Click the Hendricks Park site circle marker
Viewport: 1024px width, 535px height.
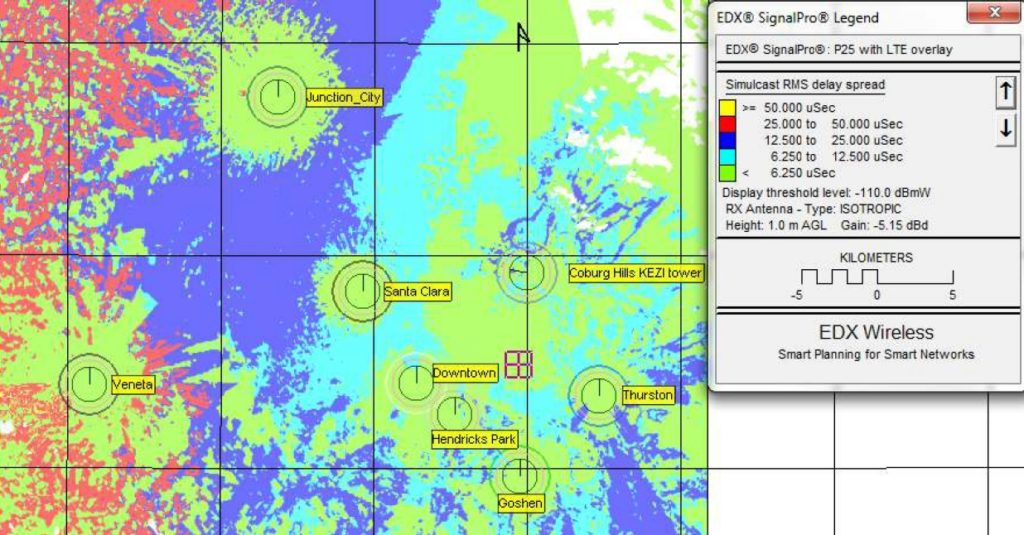coord(454,411)
